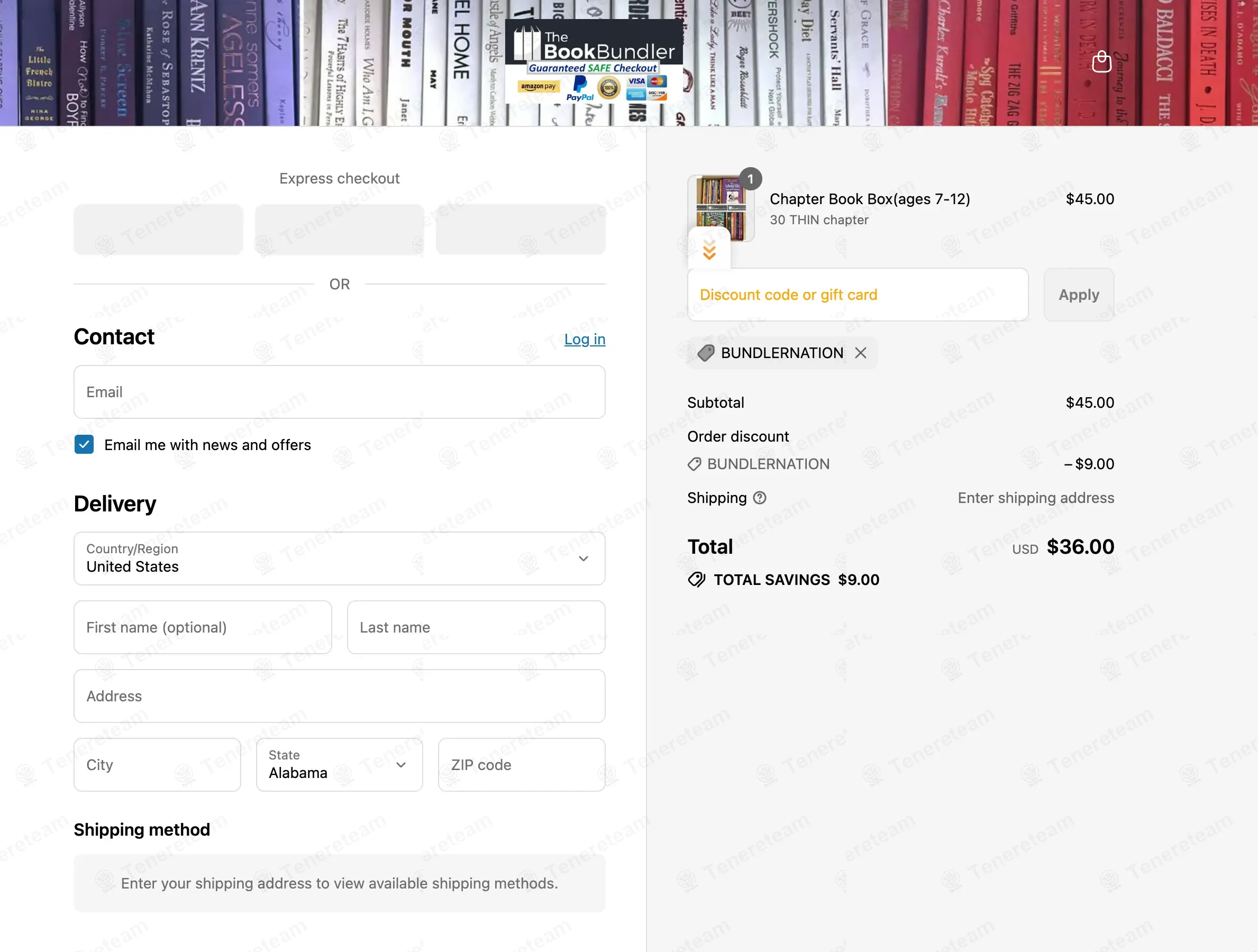
Task: Click the Last name field
Action: pyautogui.click(x=476, y=627)
